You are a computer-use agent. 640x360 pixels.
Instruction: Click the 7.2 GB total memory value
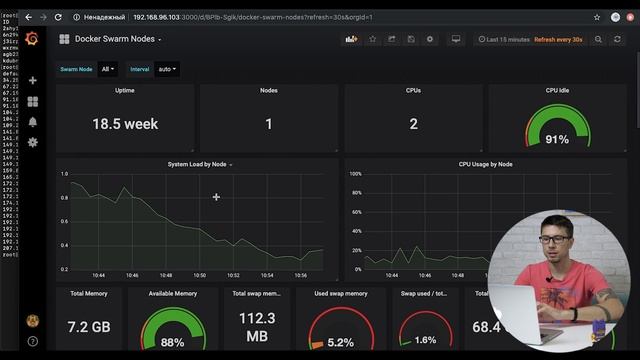(x=89, y=327)
